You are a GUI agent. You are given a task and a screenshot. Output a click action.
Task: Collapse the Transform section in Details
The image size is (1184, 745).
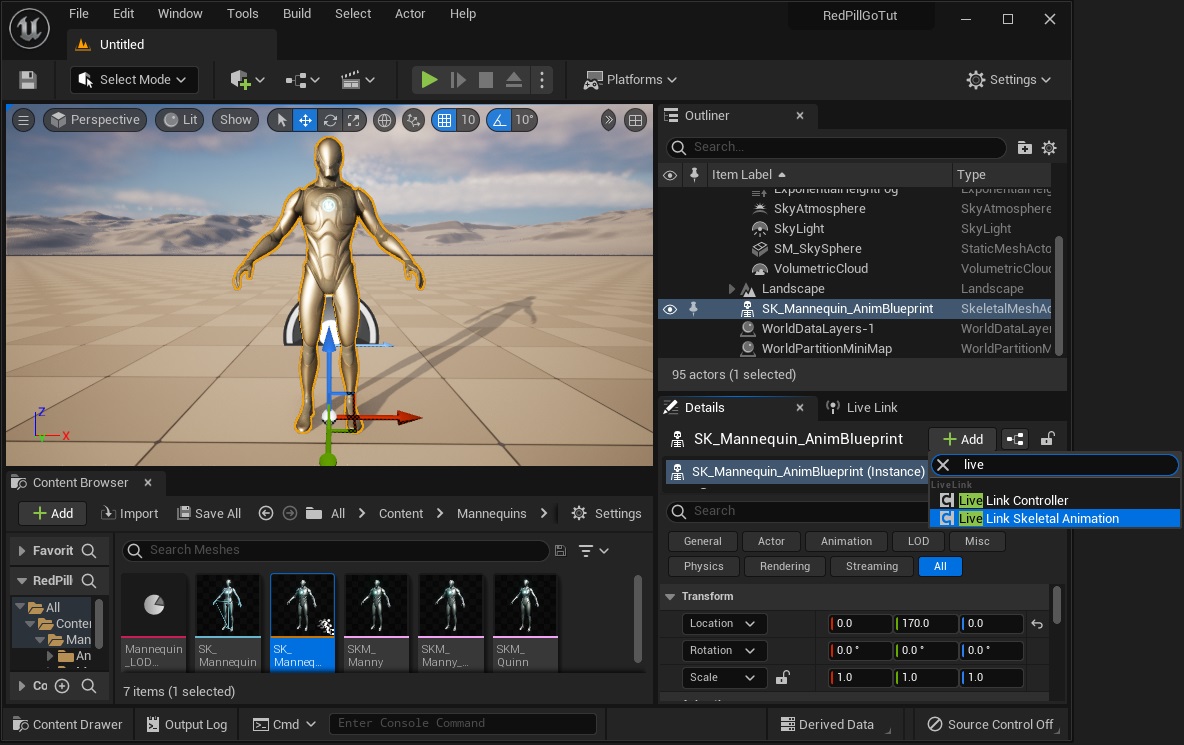[668, 597]
